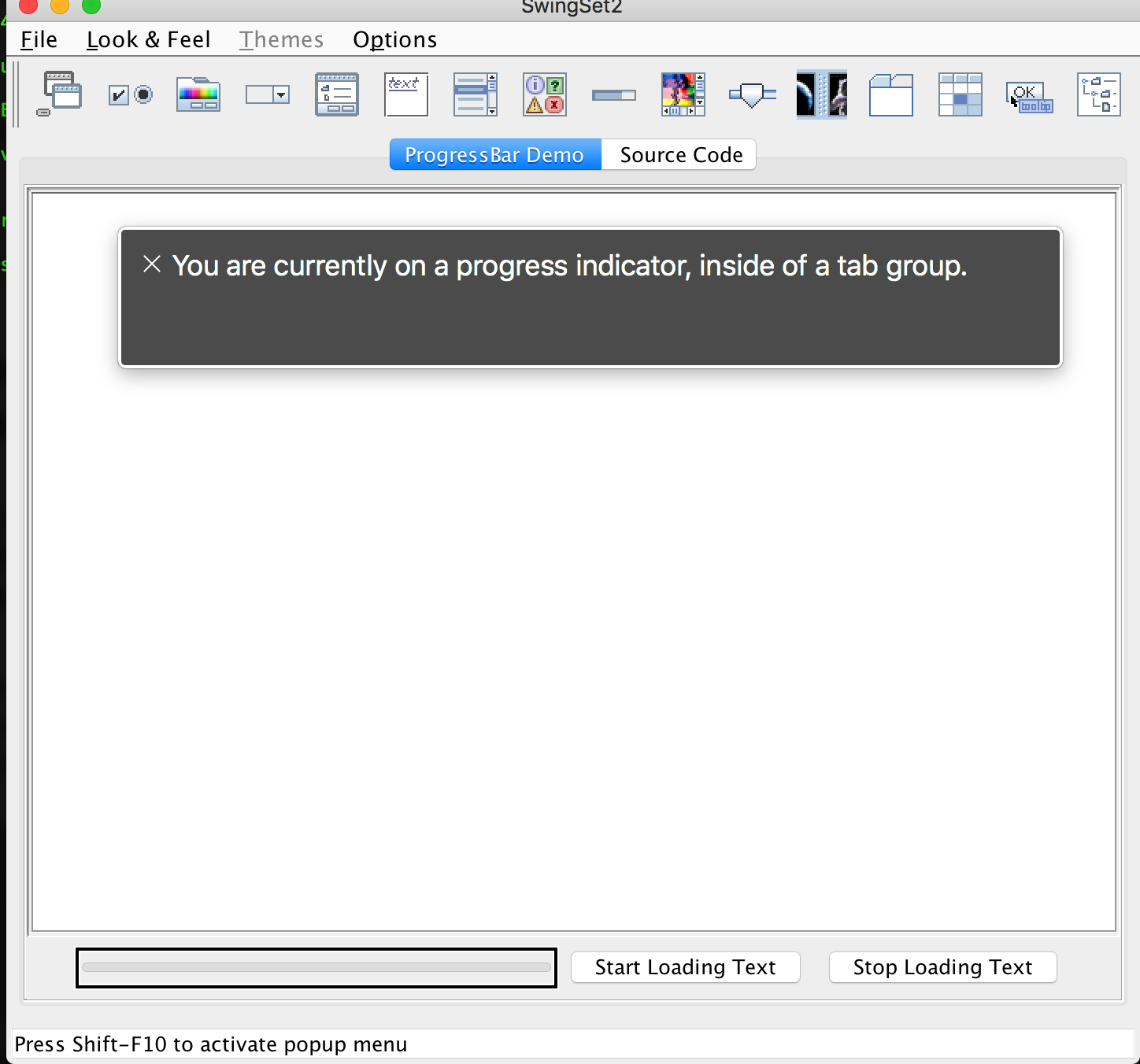This screenshot has width=1140, height=1064.
Task: Select the ComboBox demo toolbar icon
Action: point(268,95)
